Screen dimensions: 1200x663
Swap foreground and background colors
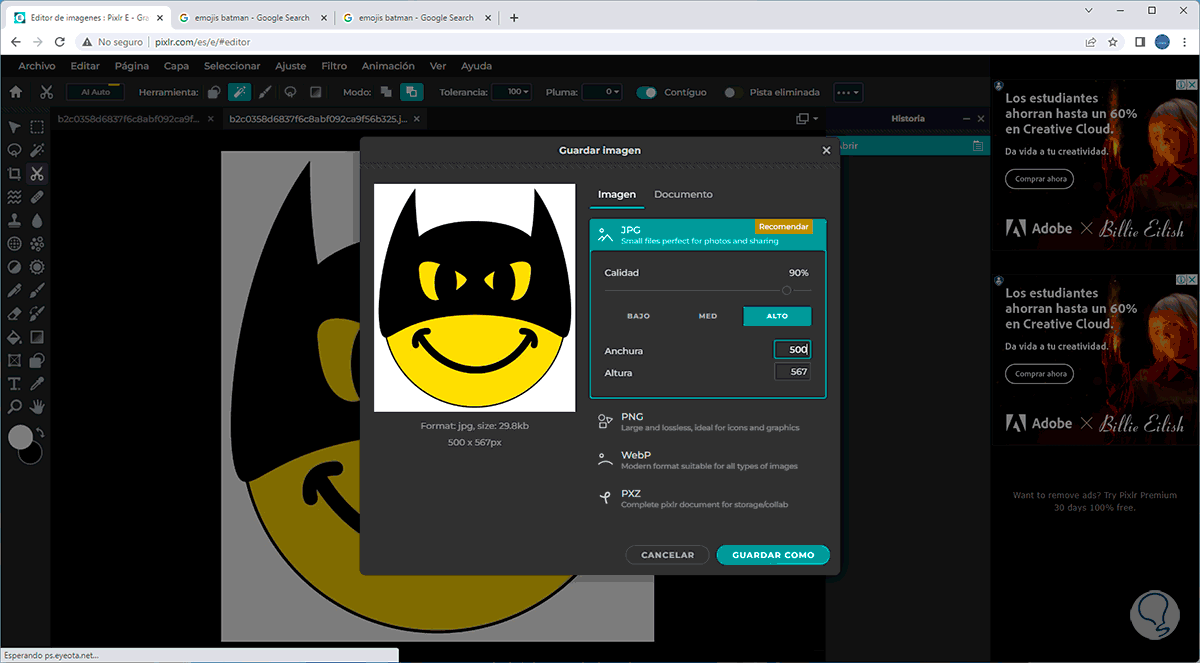pos(40,433)
